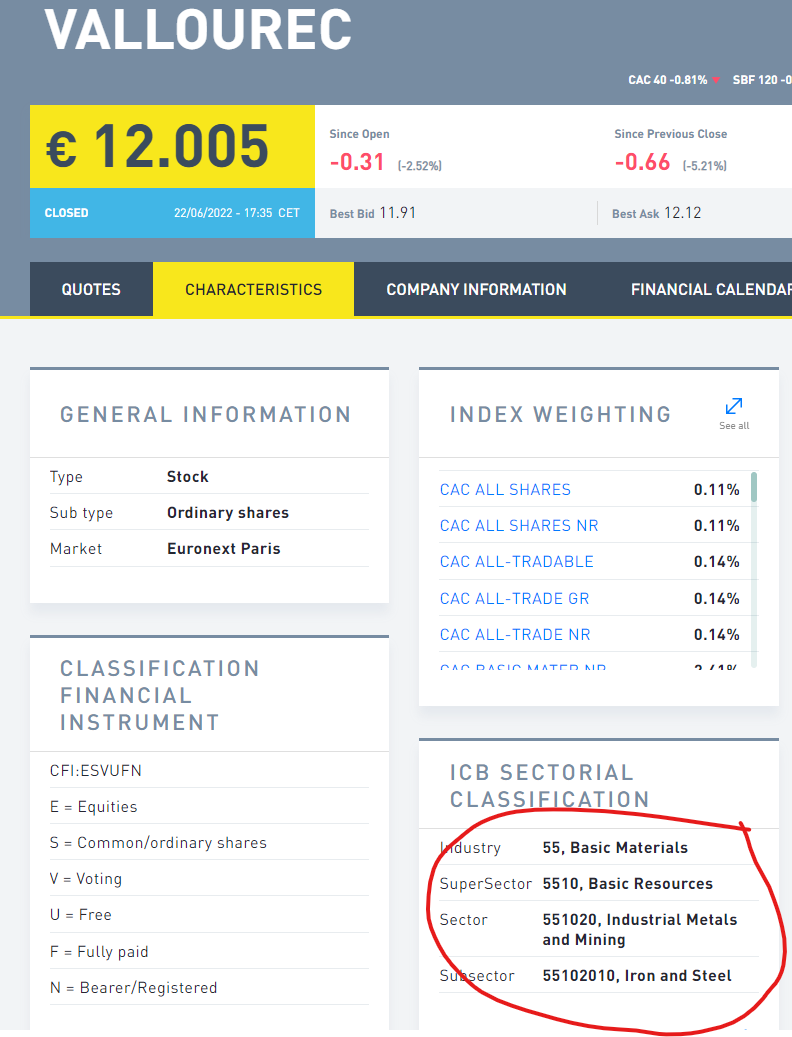The width and height of the screenshot is (792, 1037).
Task: Click the SBF 120 ticker entry
Action: tap(762, 80)
